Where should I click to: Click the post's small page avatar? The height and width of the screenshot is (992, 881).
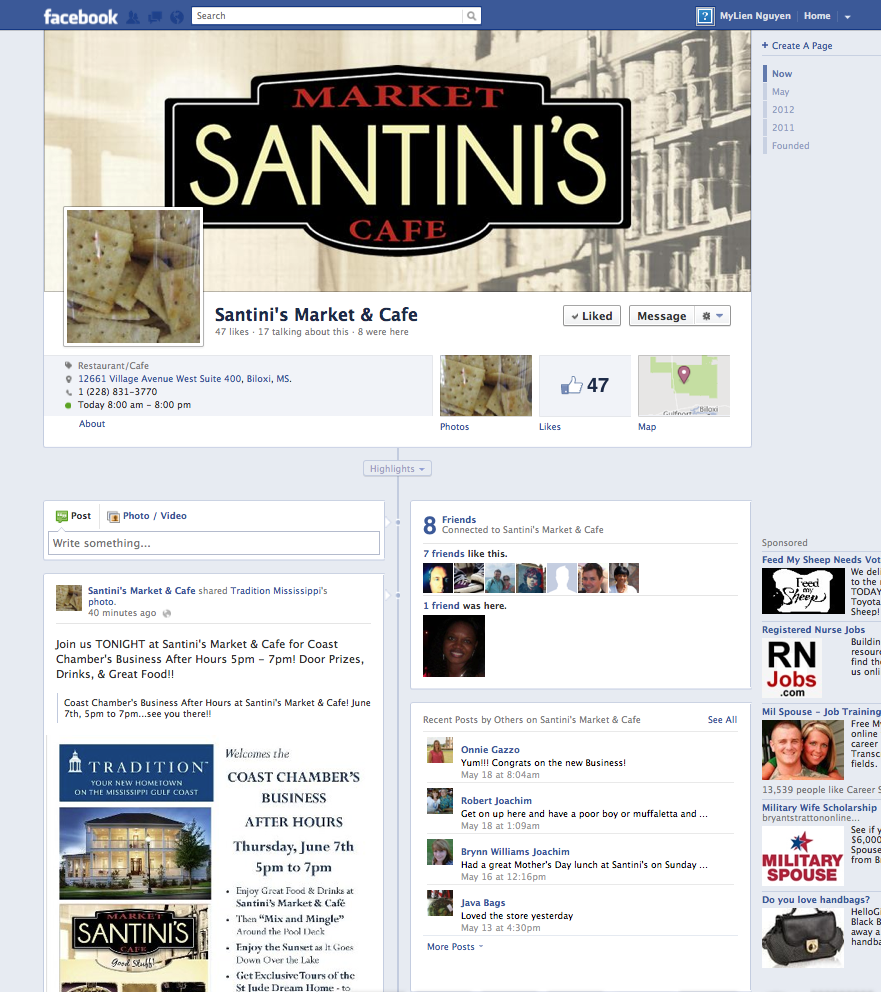click(x=69, y=598)
